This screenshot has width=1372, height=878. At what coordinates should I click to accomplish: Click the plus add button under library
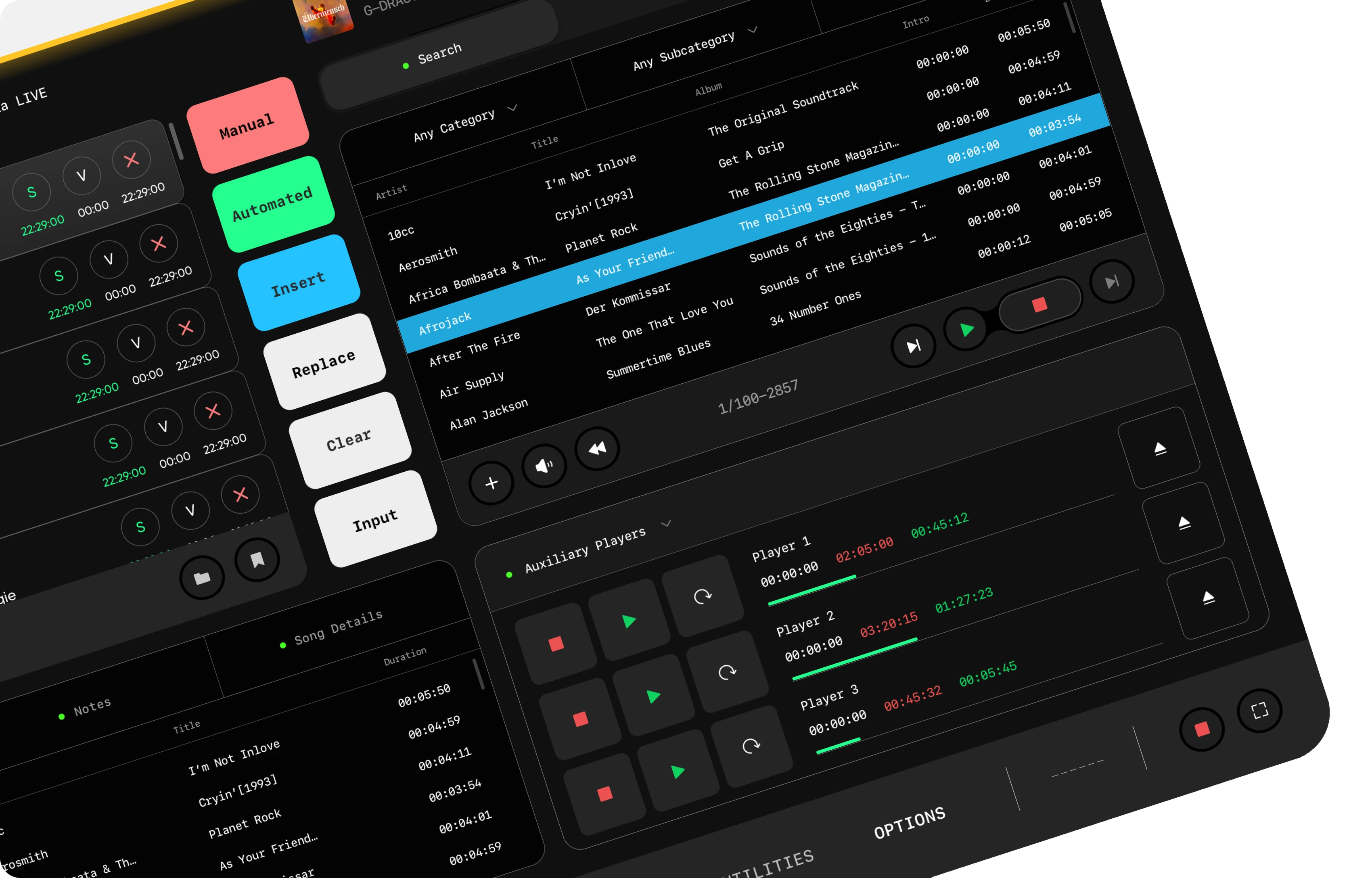pyautogui.click(x=491, y=483)
